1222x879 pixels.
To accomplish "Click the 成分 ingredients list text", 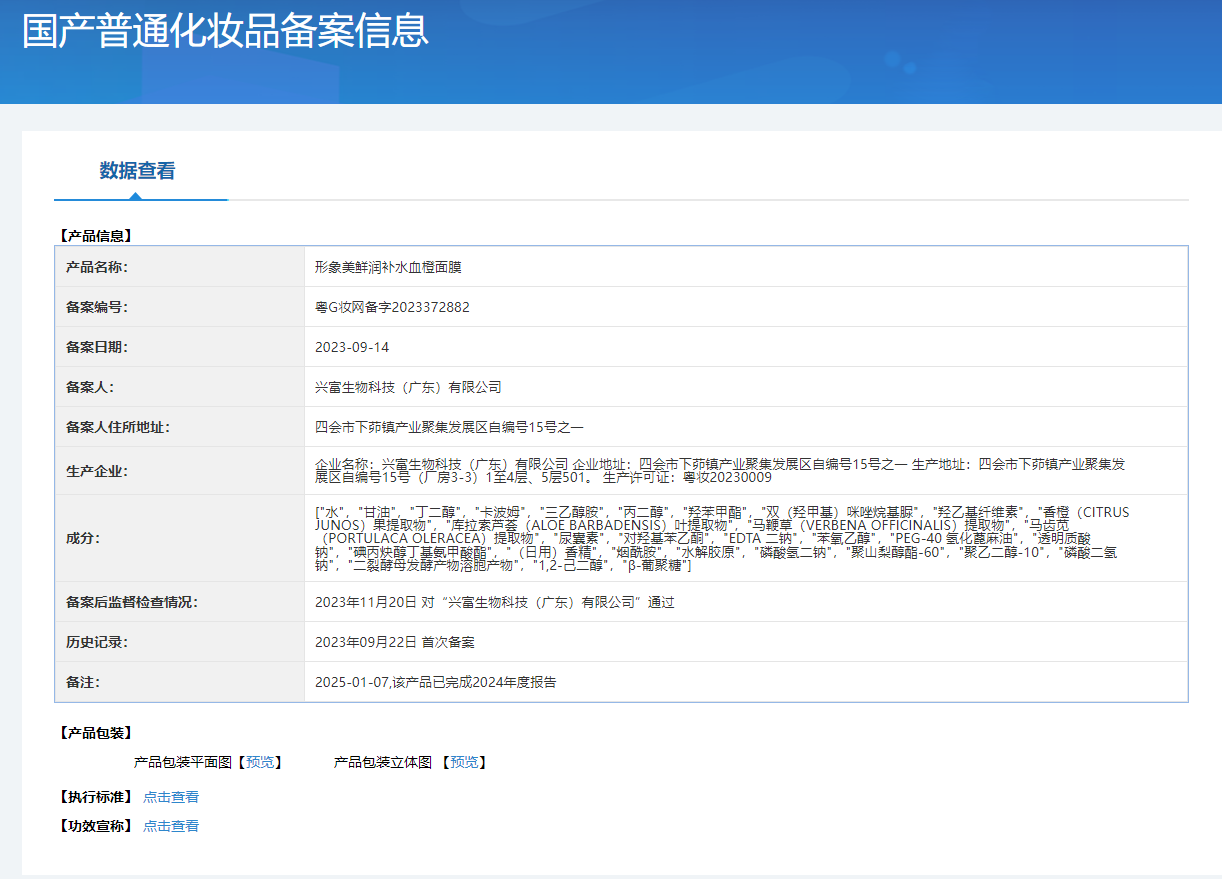I will (x=720, y=539).
